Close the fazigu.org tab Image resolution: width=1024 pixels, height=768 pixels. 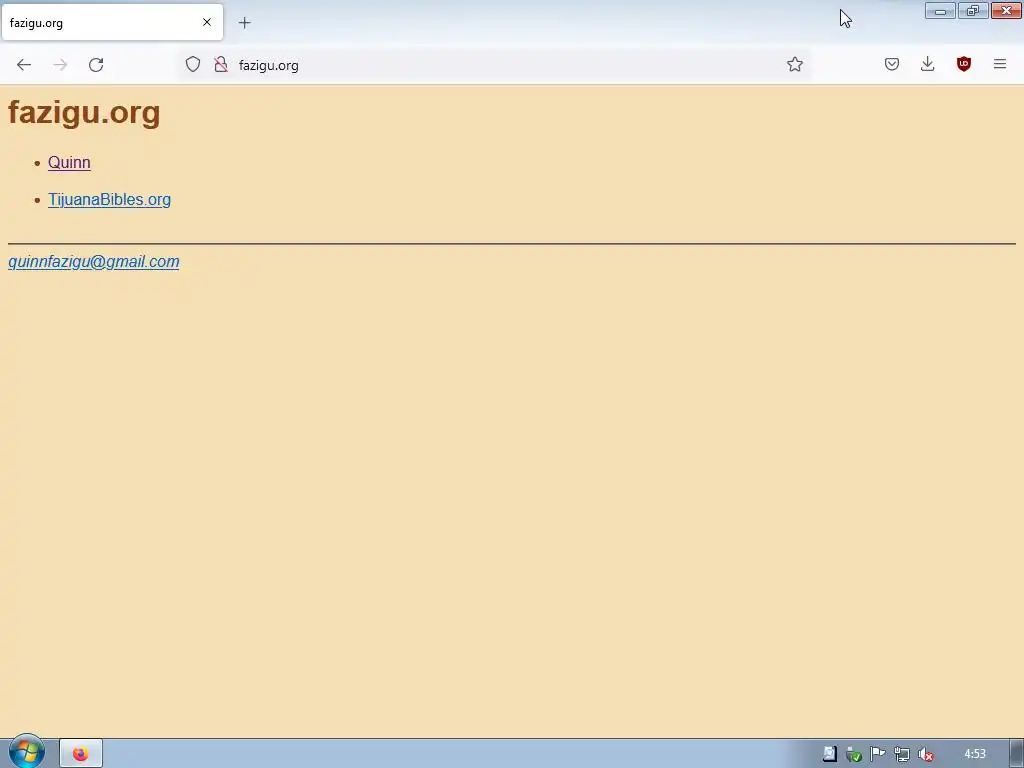coord(207,22)
